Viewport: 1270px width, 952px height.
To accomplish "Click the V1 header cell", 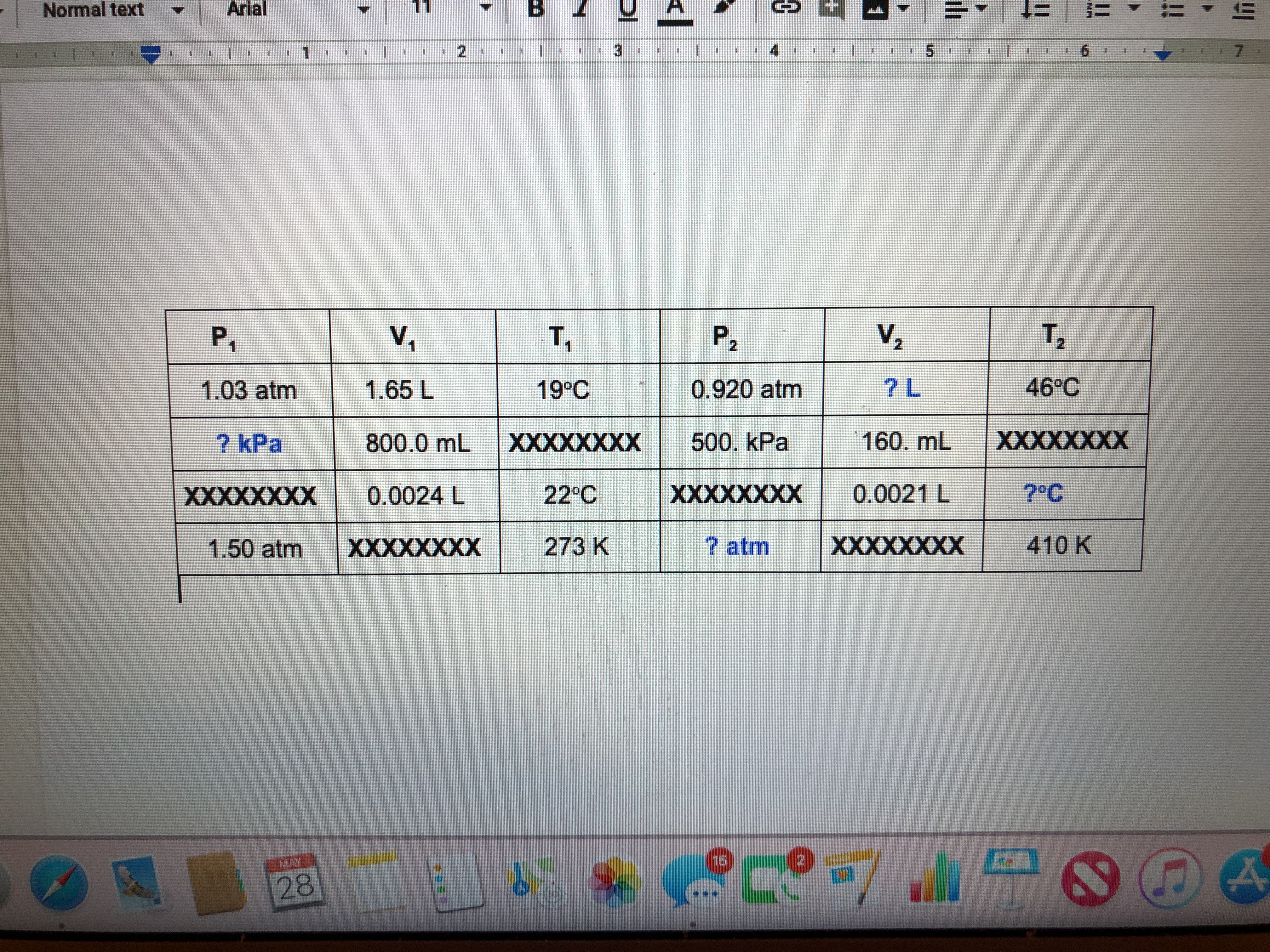I will tap(413, 337).
